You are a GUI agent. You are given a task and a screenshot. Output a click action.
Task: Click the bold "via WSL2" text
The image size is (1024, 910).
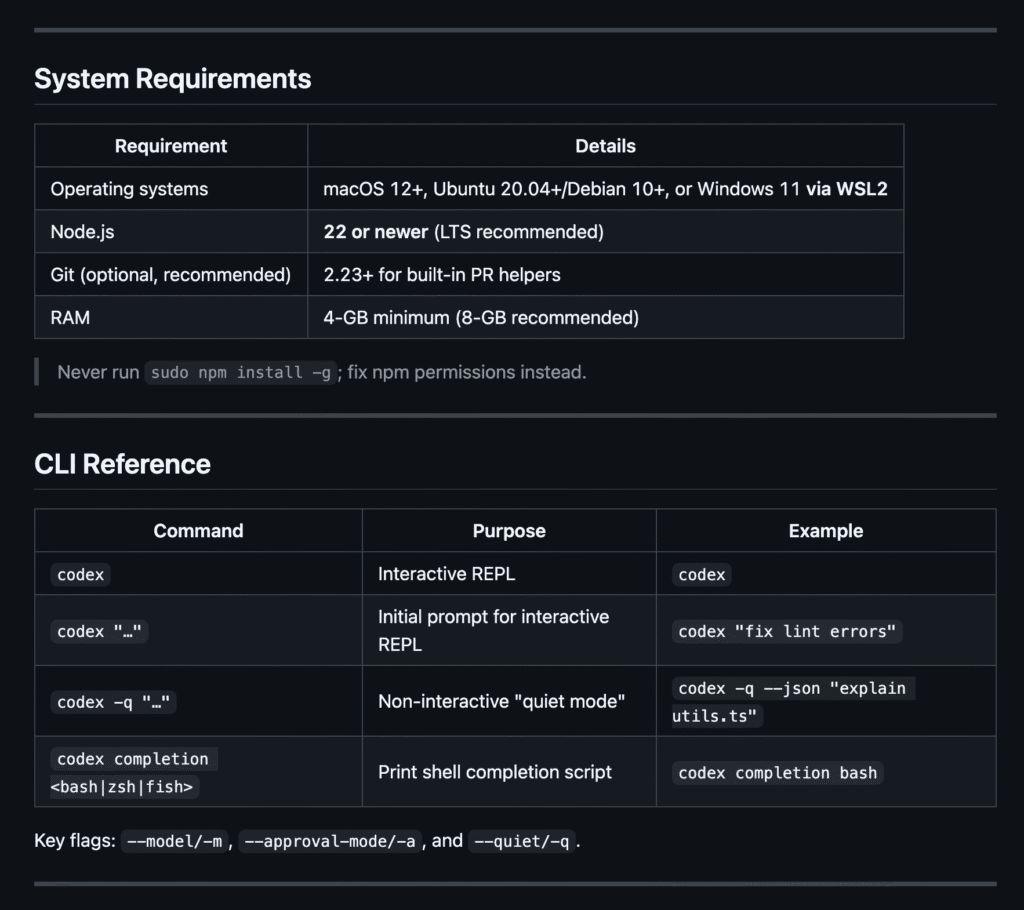pyautogui.click(x=846, y=189)
